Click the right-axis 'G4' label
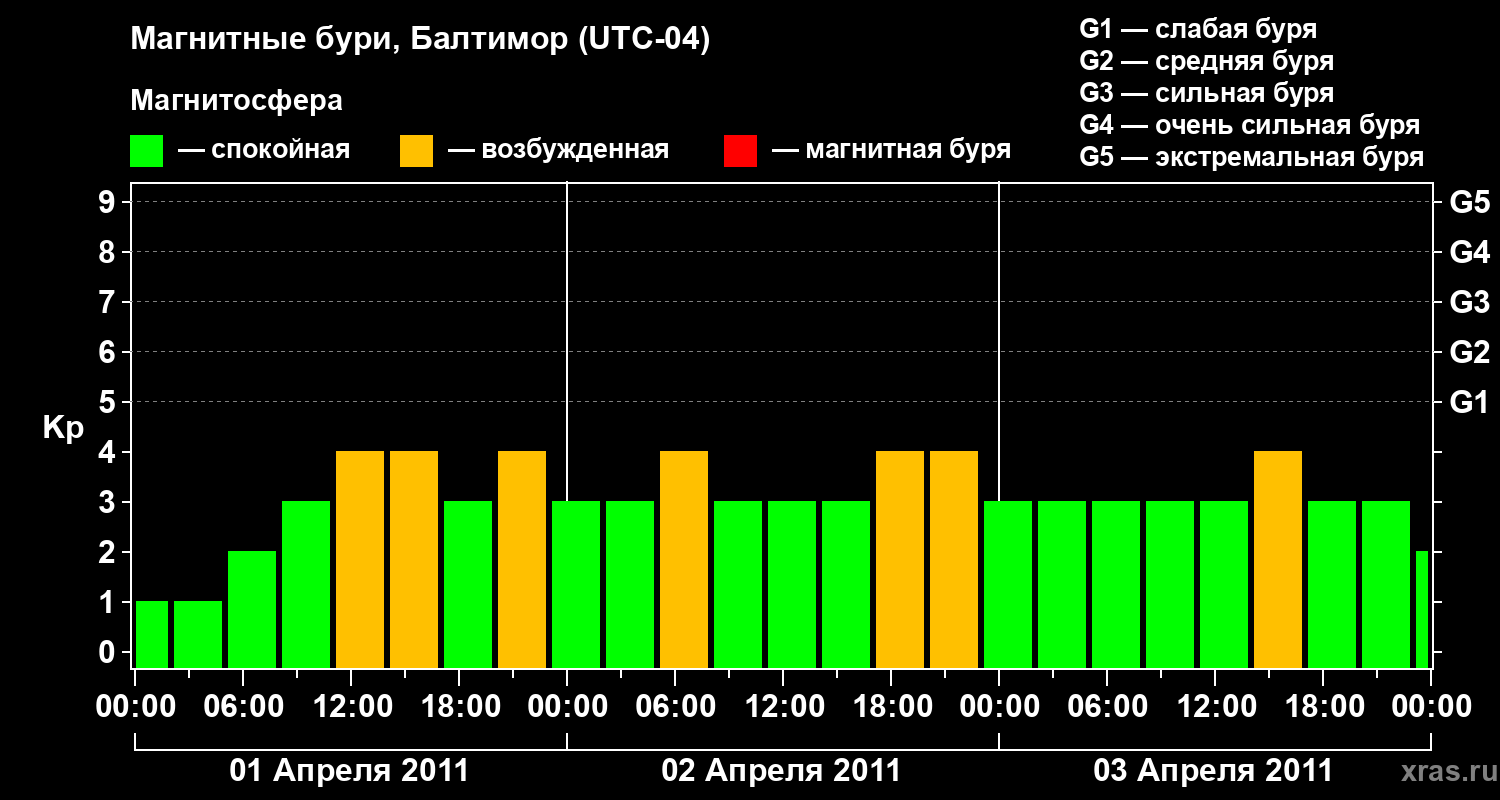The height and width of the screenshot is (800, 1500). 1470,252
